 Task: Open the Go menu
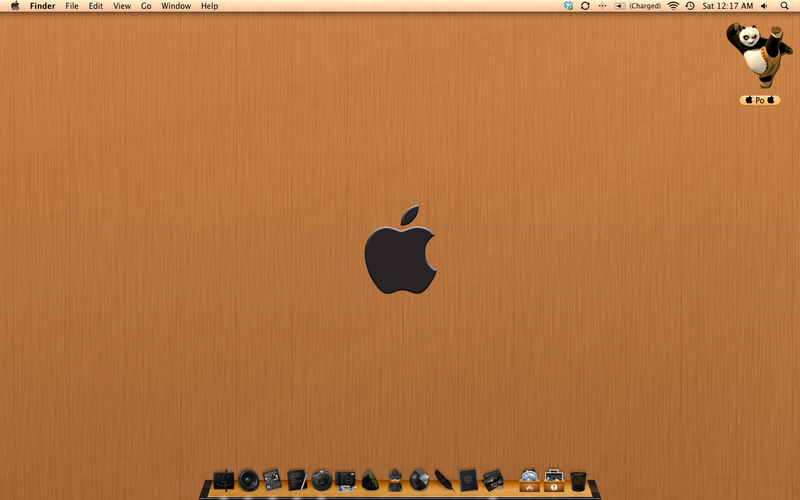click(146, 6)
